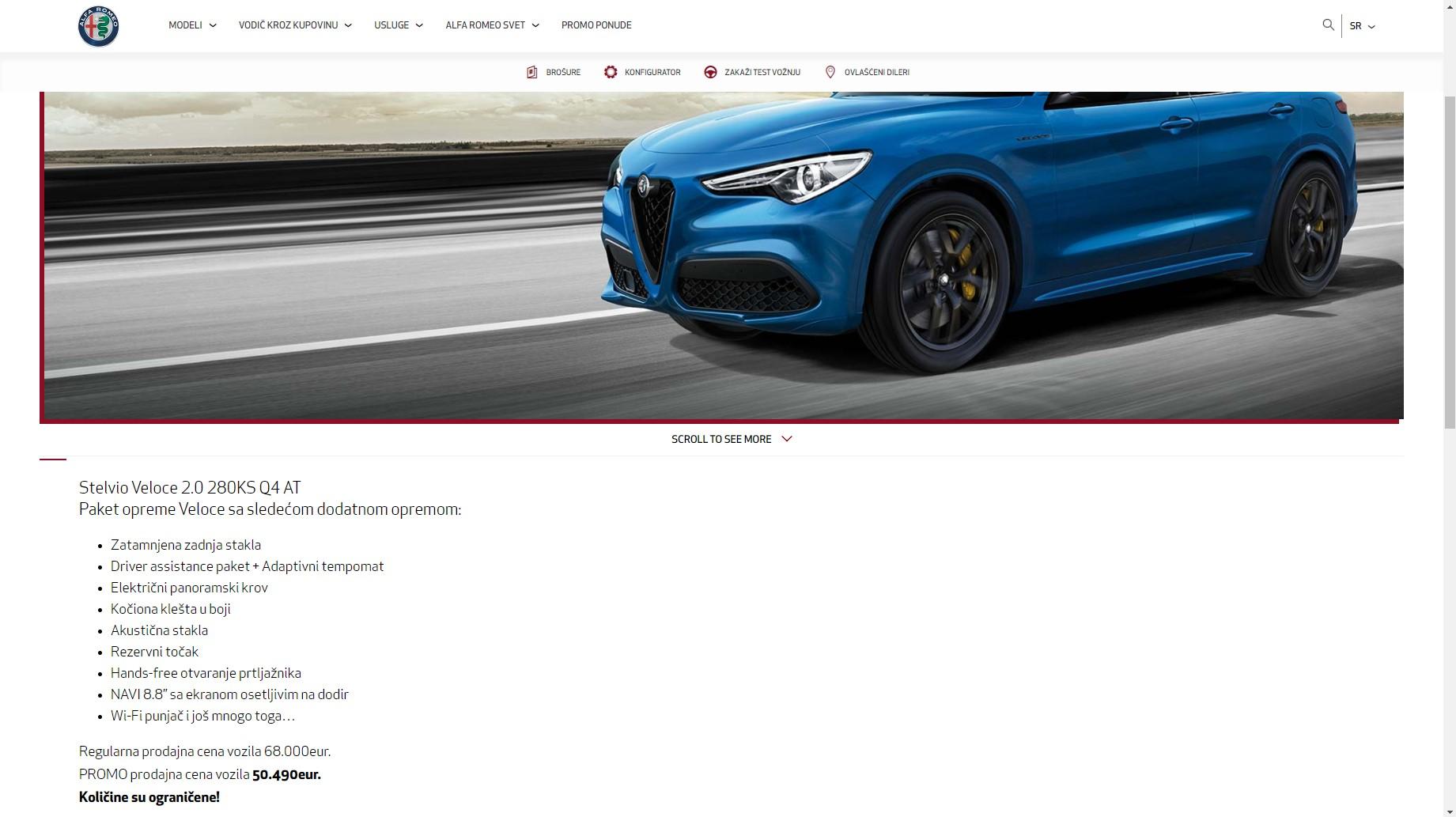1456x817 pixels.
Task: Click the steering wheel test drive icon
Action: [710, 72]
